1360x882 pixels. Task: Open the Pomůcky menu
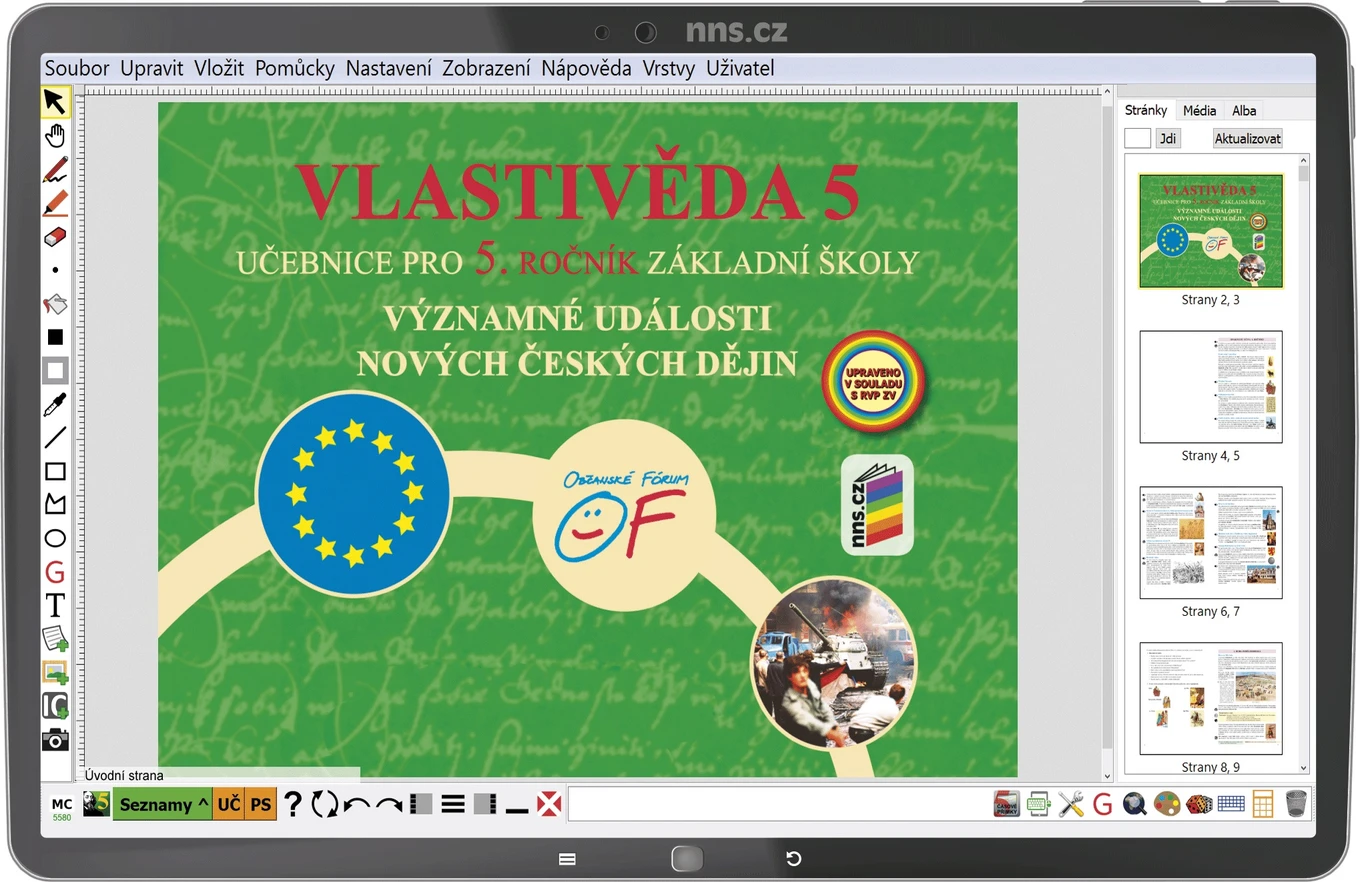(295, 68)
